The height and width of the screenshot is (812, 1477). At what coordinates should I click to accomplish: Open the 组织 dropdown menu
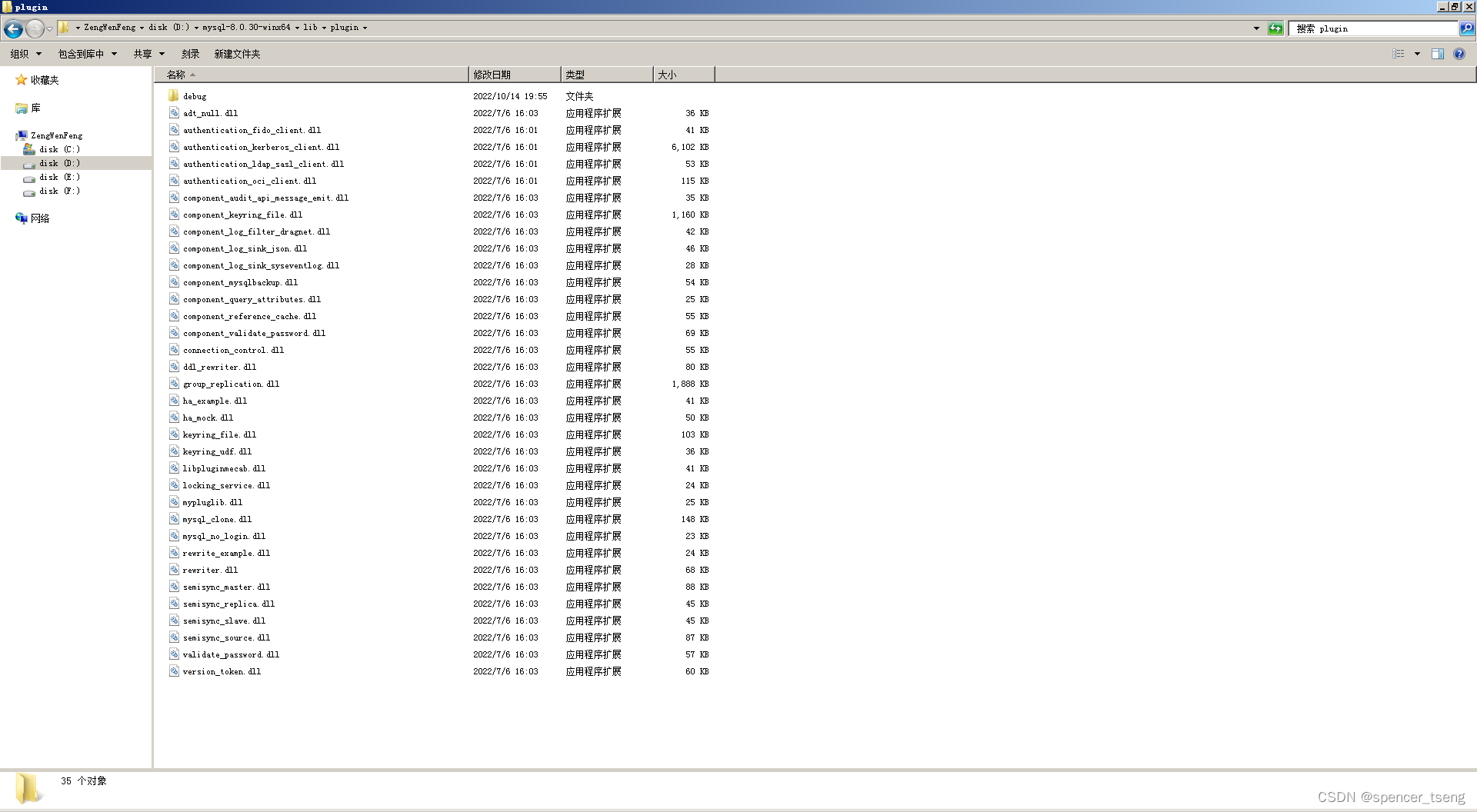click(x=25, y=54)
